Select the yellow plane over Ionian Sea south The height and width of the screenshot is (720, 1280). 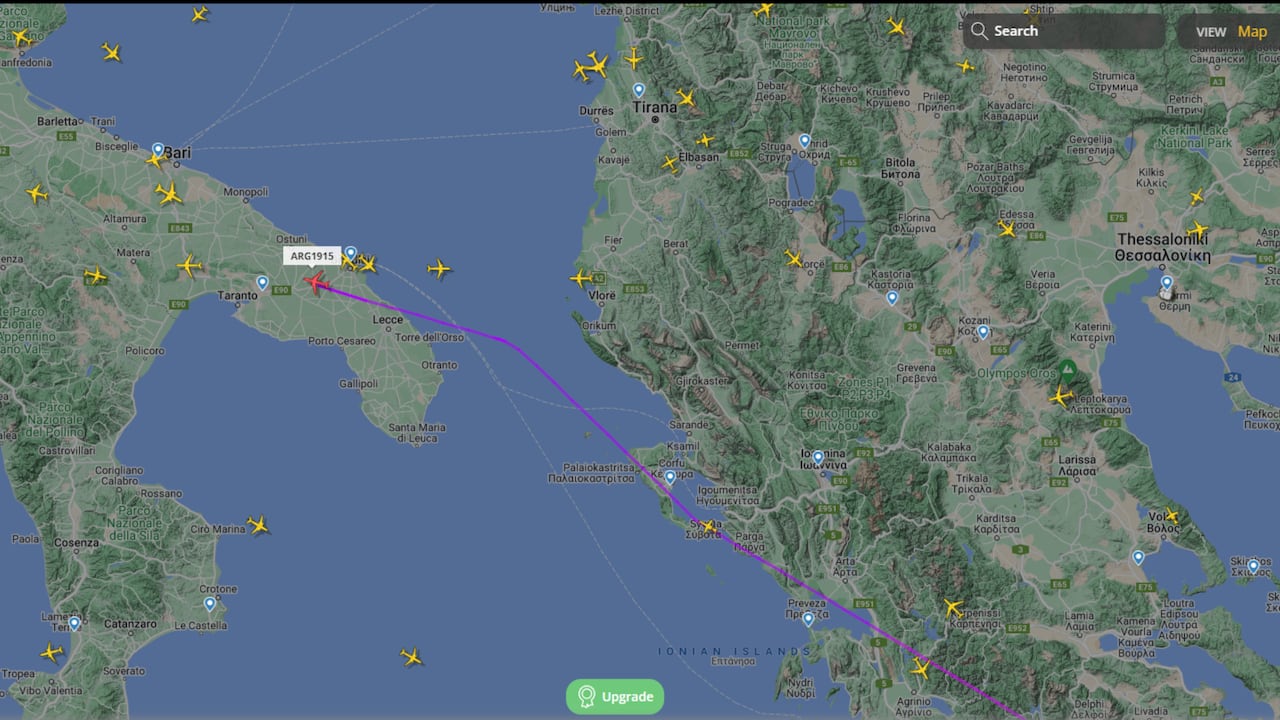[411, 657]
